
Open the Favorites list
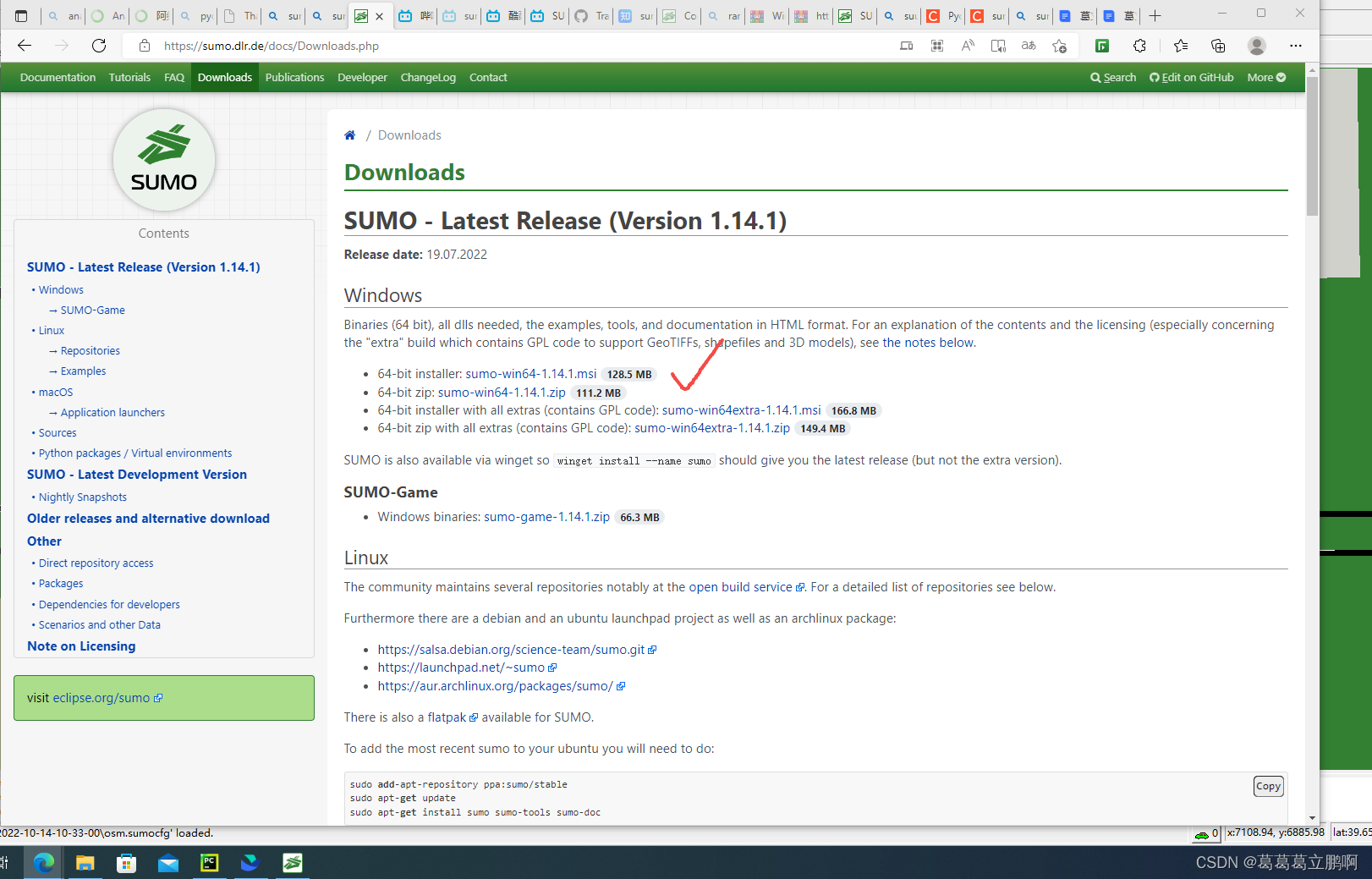point(1181,46)
